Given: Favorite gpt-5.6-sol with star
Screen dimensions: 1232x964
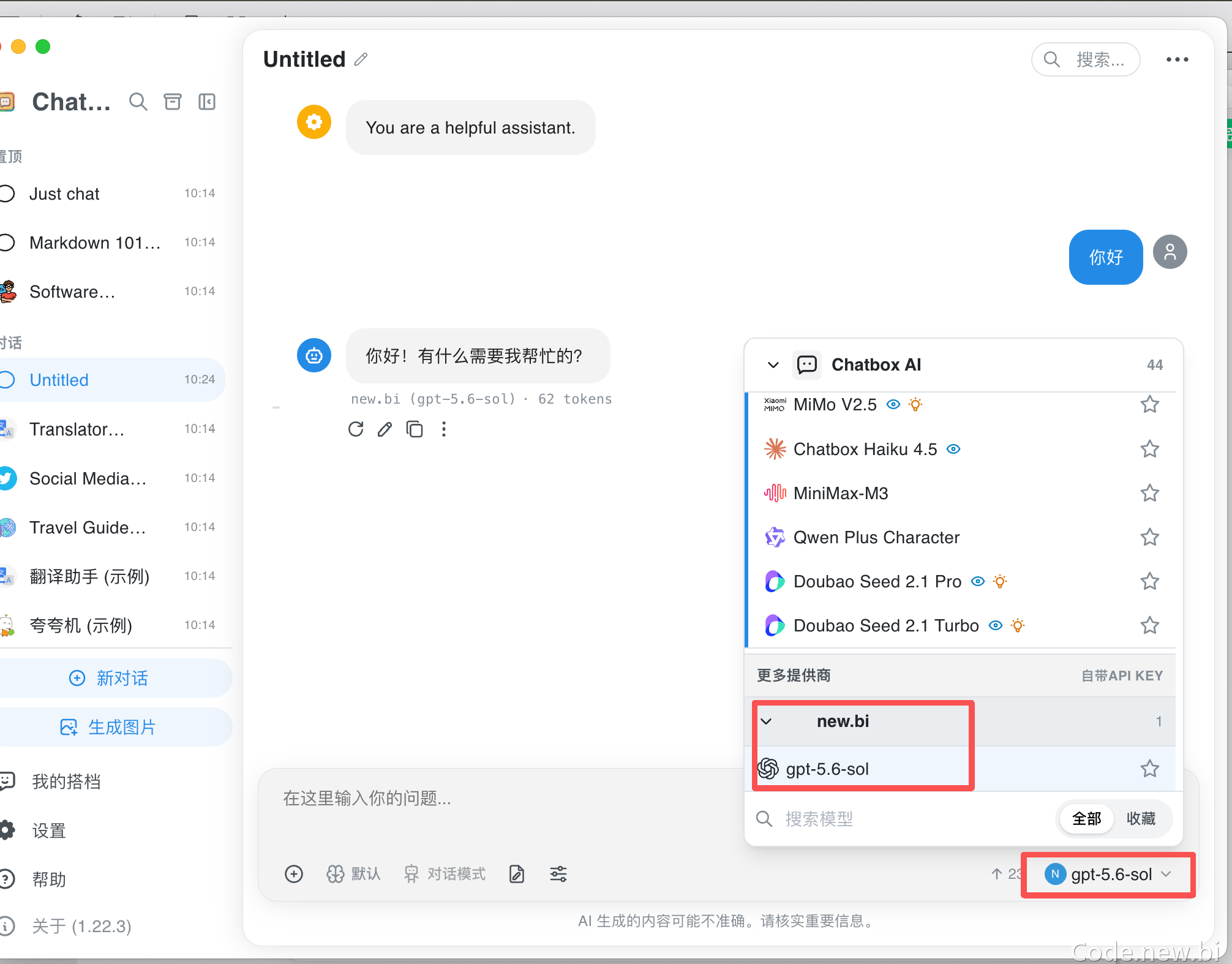Looking at the screenshot, I should click(x=1149, y=769).
